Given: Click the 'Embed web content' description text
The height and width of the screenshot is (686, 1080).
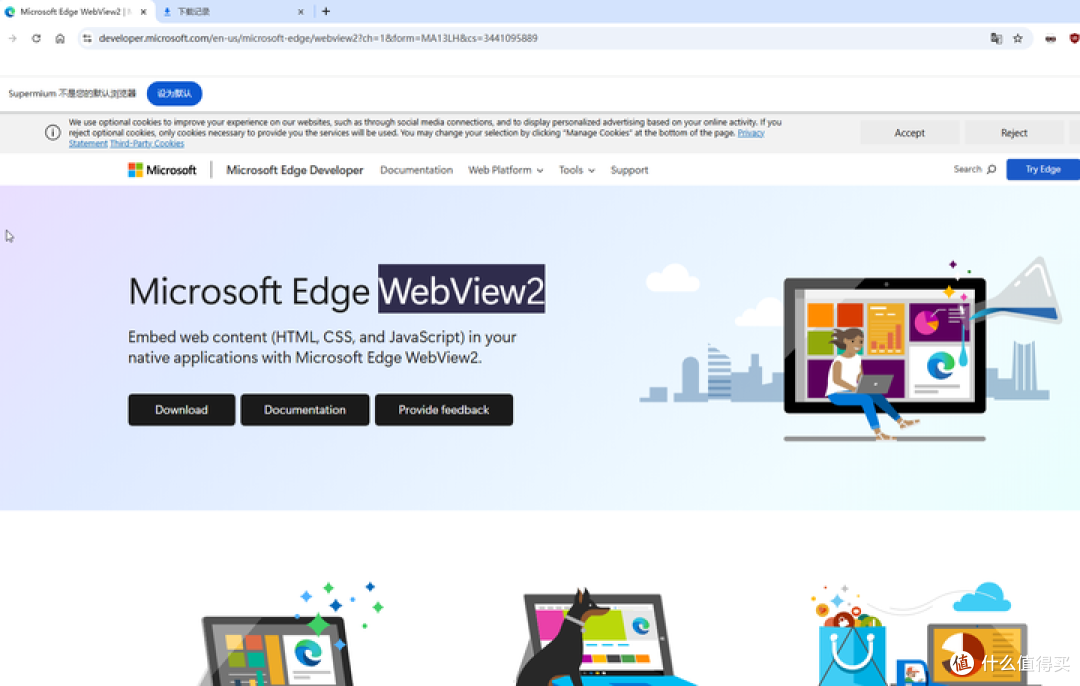Looking at the screenshot, I should [322, 347].
